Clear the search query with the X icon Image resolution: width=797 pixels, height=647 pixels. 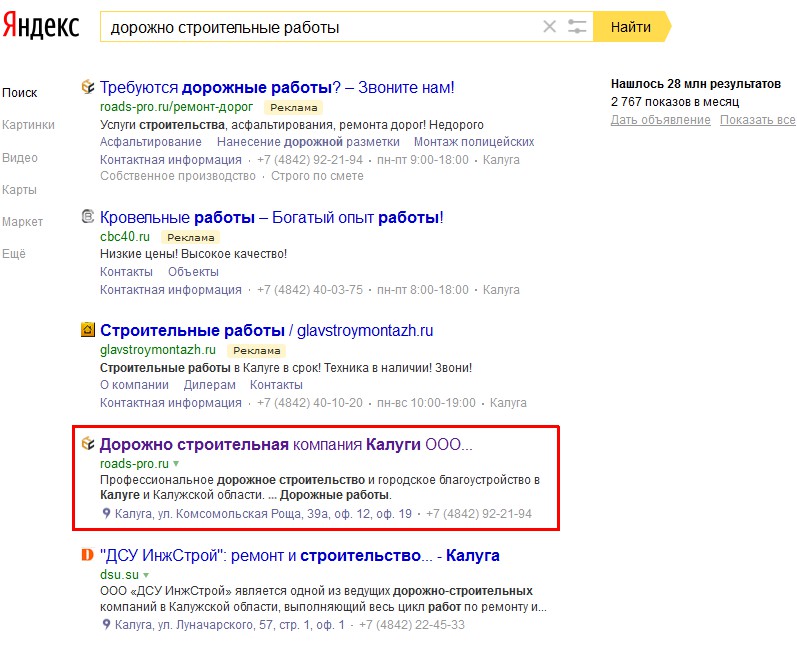(x=549, y=27)
